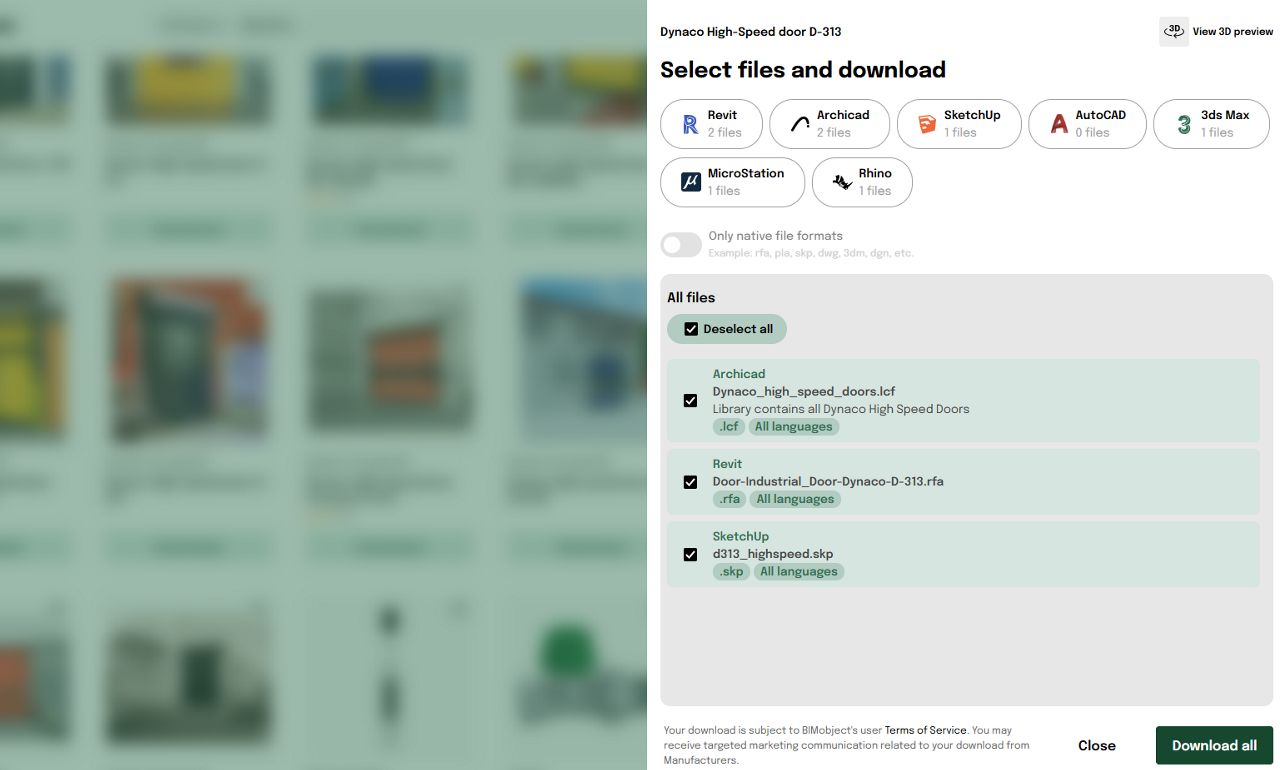The height and width of the screenshot is (770, 1280).
Task: Open the Terms of Service link
Action: (x=925, y=731)
